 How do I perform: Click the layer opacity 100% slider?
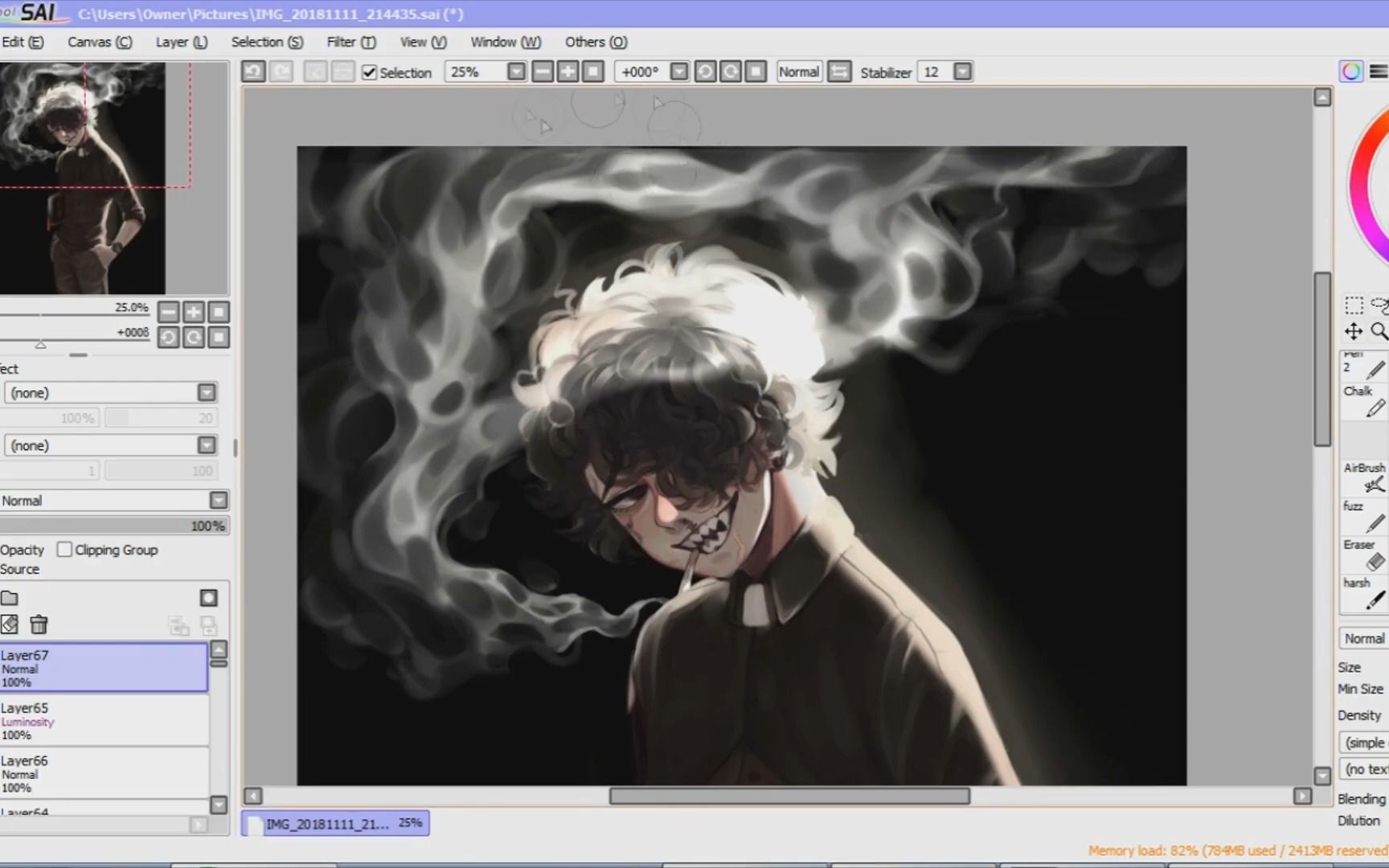click(114, 526)
